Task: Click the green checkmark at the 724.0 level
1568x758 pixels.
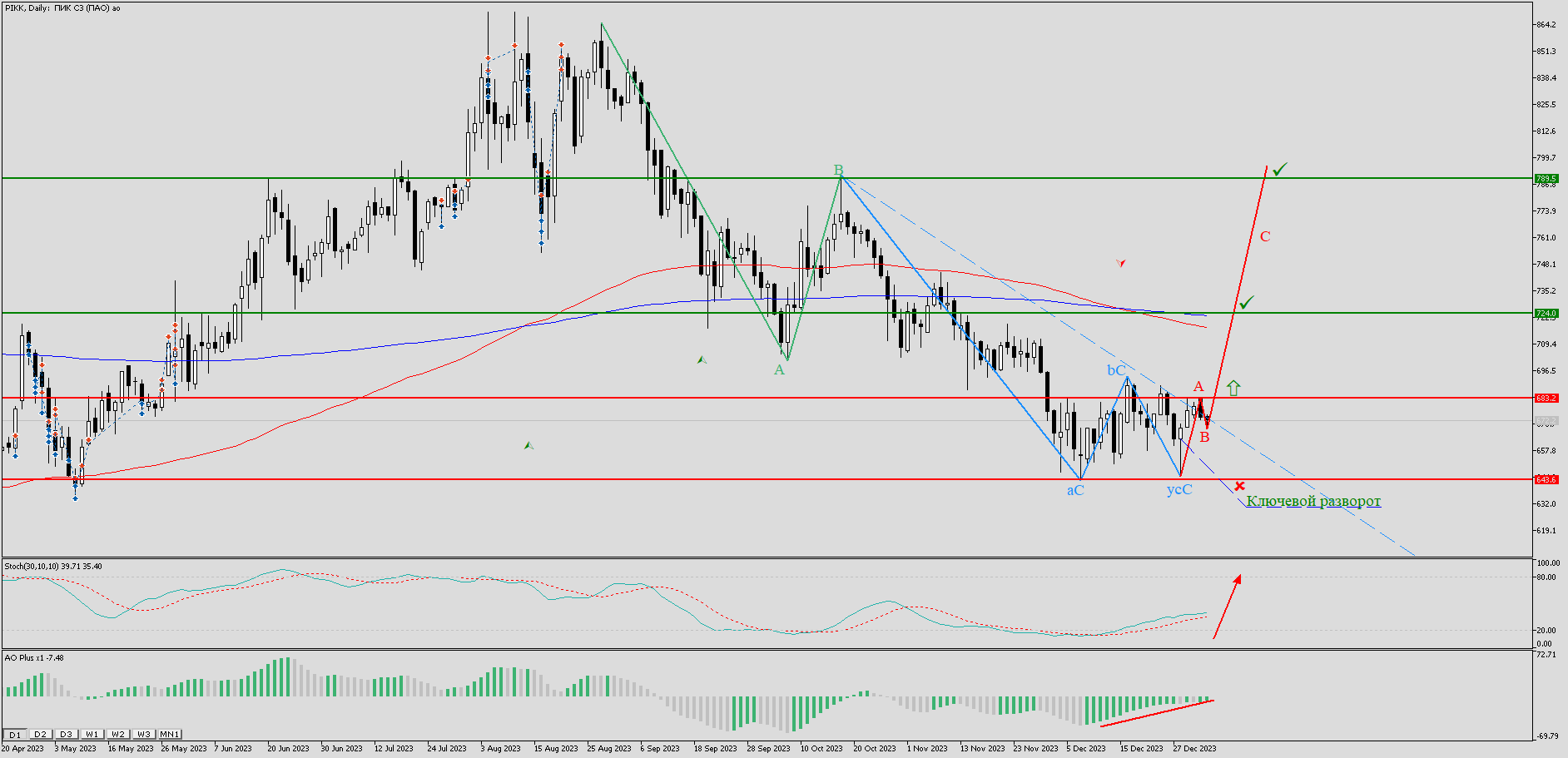Action: 1246,303
